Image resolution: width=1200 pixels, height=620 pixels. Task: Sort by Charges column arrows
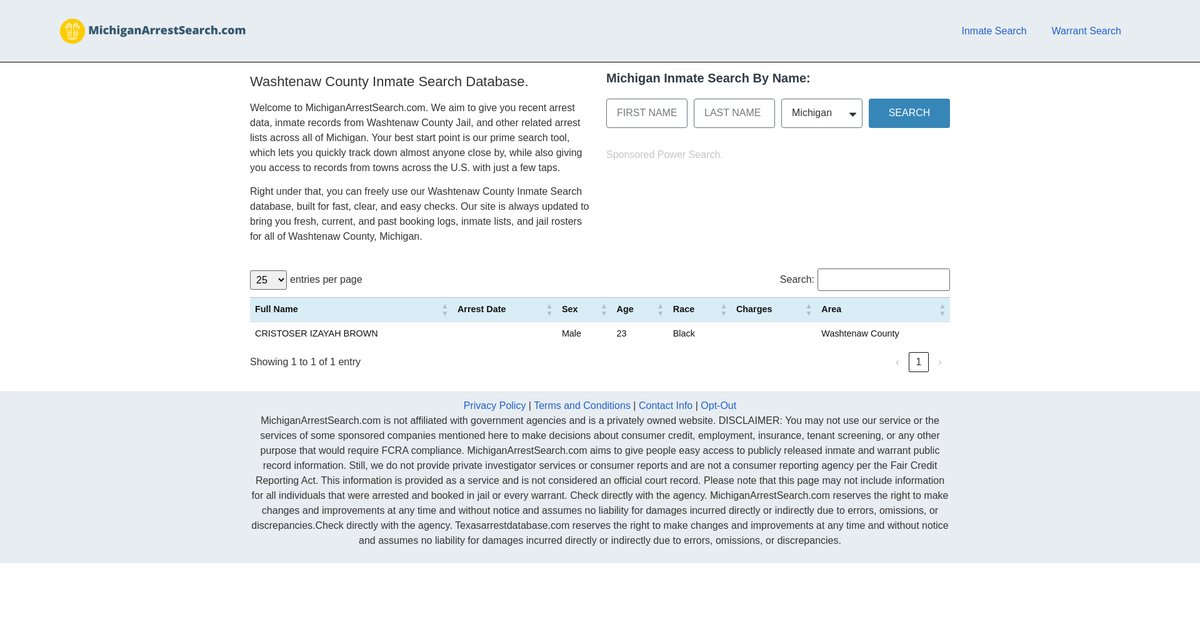pos(808,310)
